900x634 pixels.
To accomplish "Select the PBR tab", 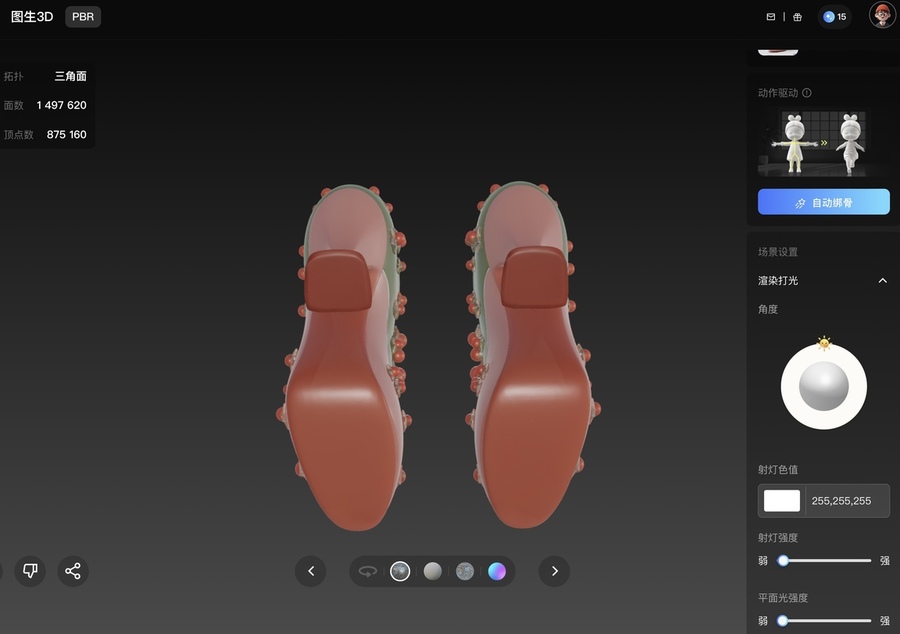I will click(x=83, y=17).
